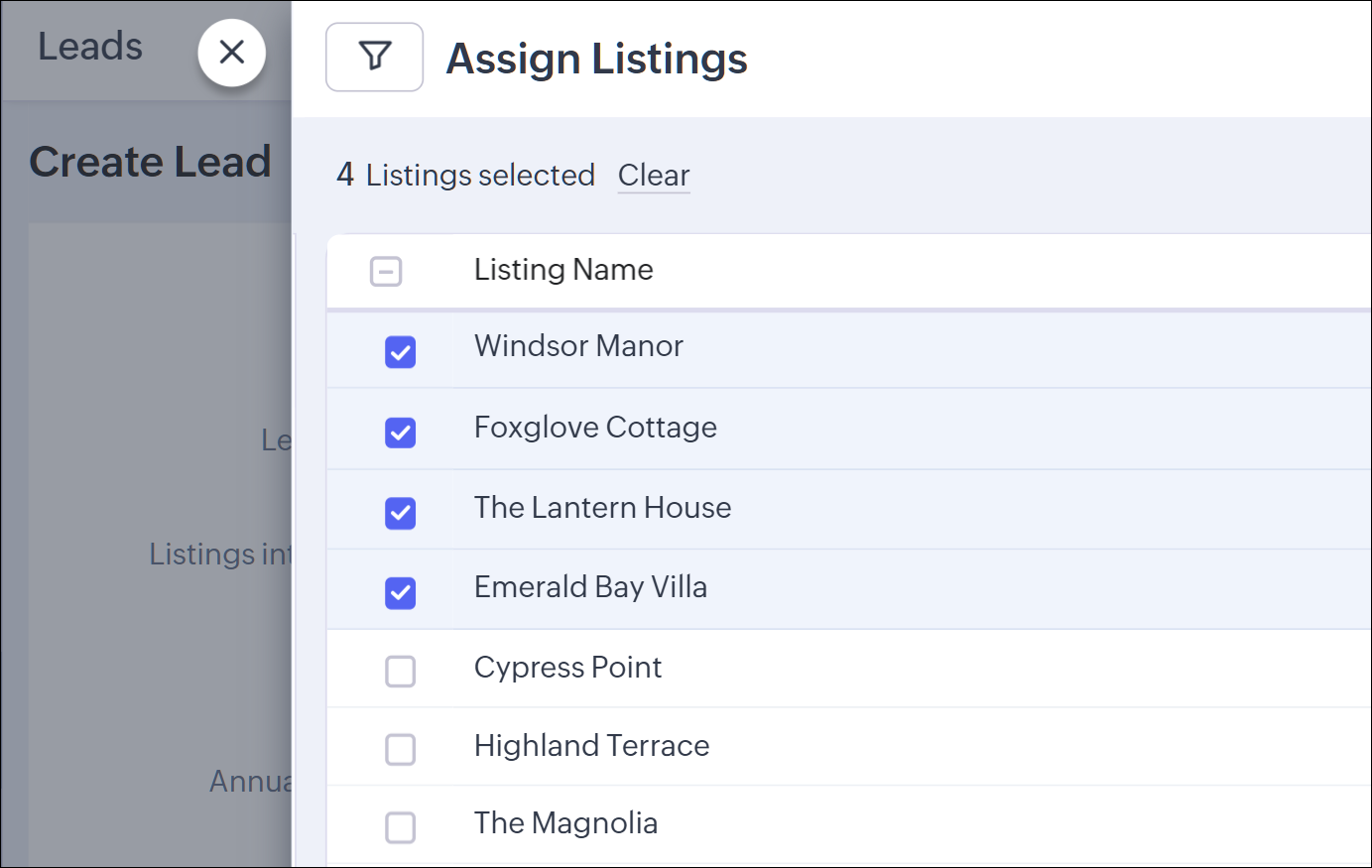
Task: Click The Magnolia listing name
Action: pos(565,823)
